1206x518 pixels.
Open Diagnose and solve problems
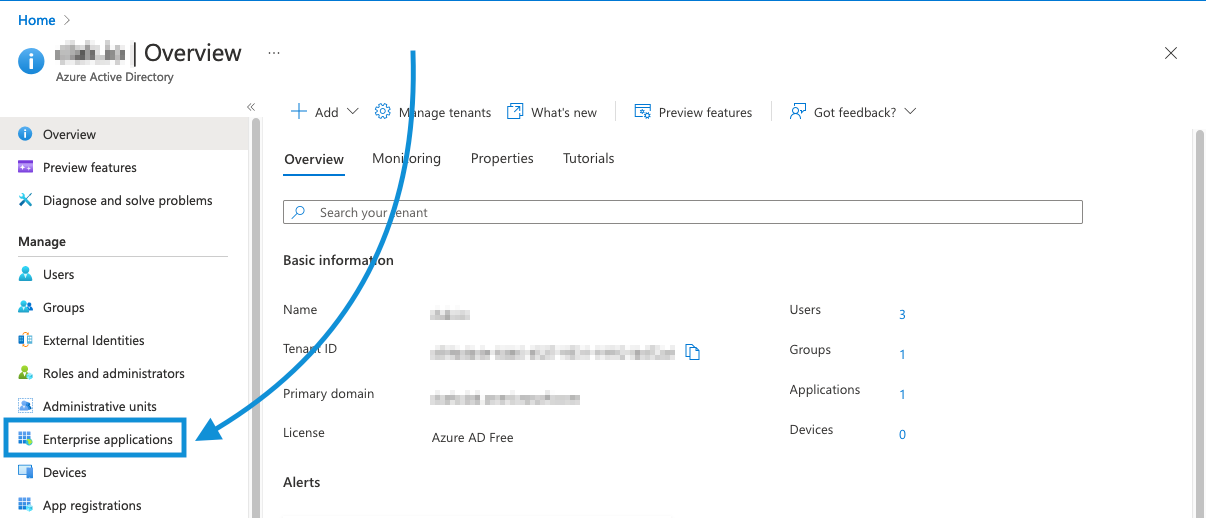click(127, 200)
